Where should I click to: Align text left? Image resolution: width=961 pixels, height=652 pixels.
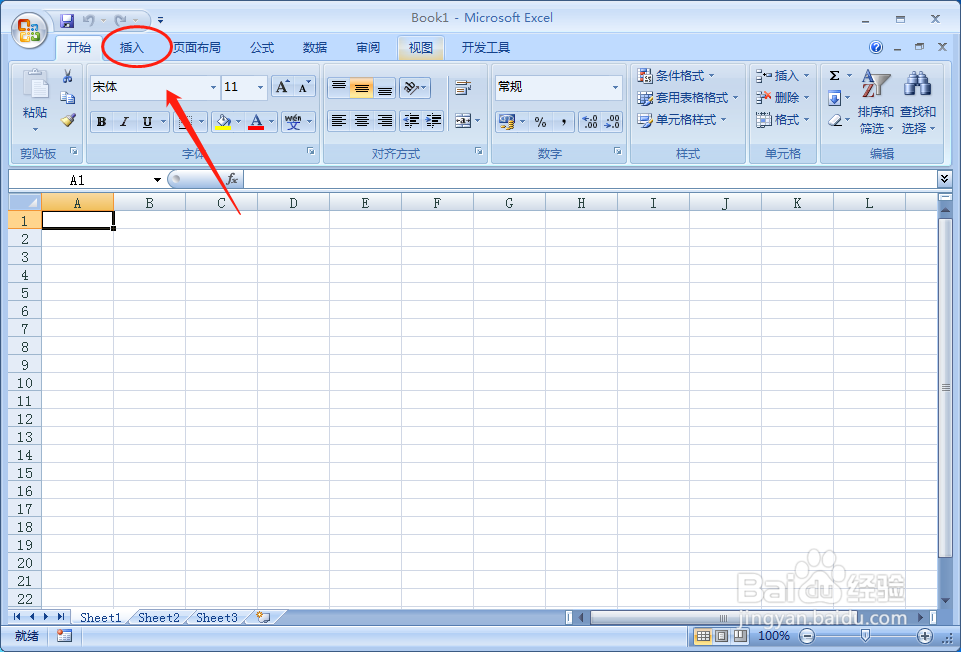[338, 121]
